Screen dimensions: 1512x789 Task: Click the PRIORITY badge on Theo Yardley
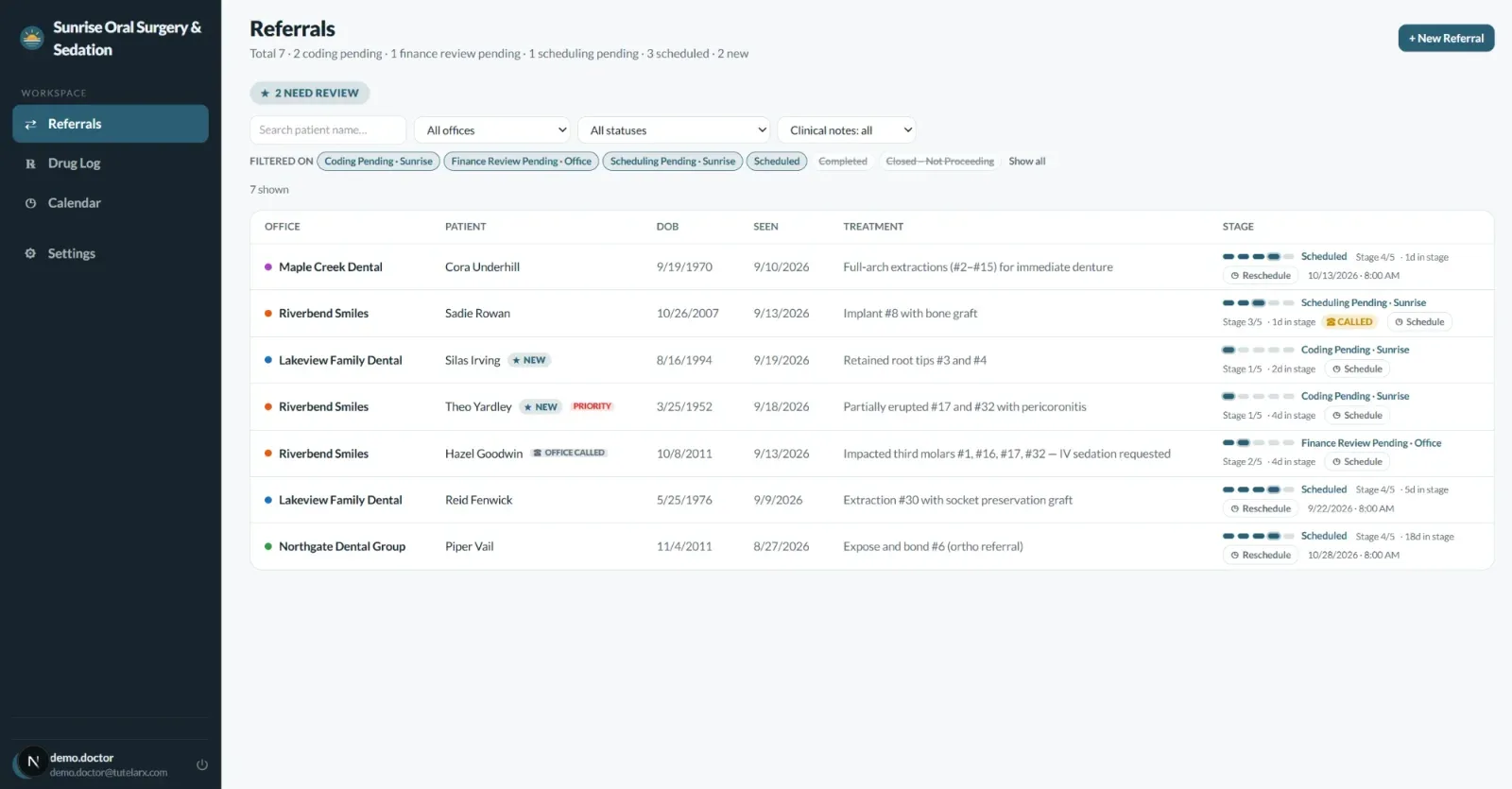[592, 406]
